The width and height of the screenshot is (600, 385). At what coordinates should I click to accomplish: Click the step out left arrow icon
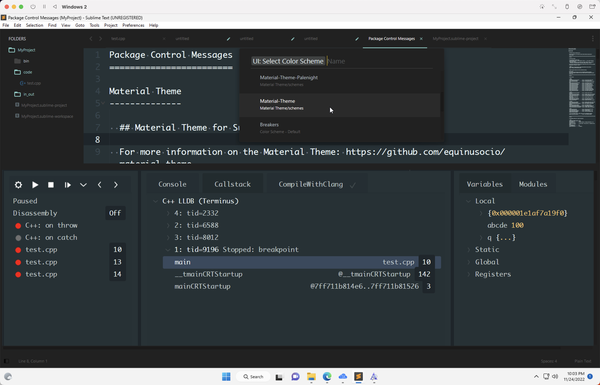pos(99,185)
